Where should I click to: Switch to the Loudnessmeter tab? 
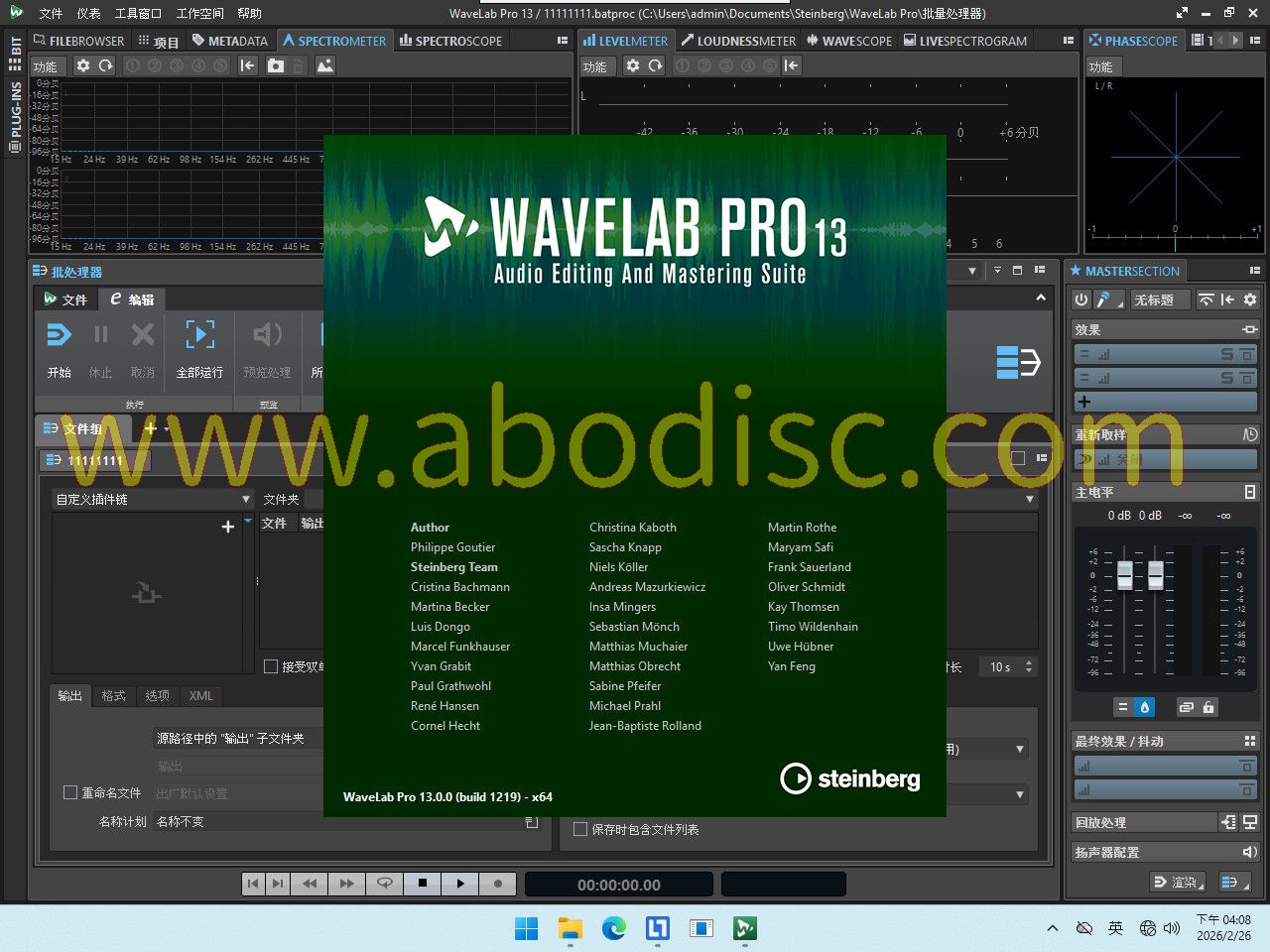point(738,41)
